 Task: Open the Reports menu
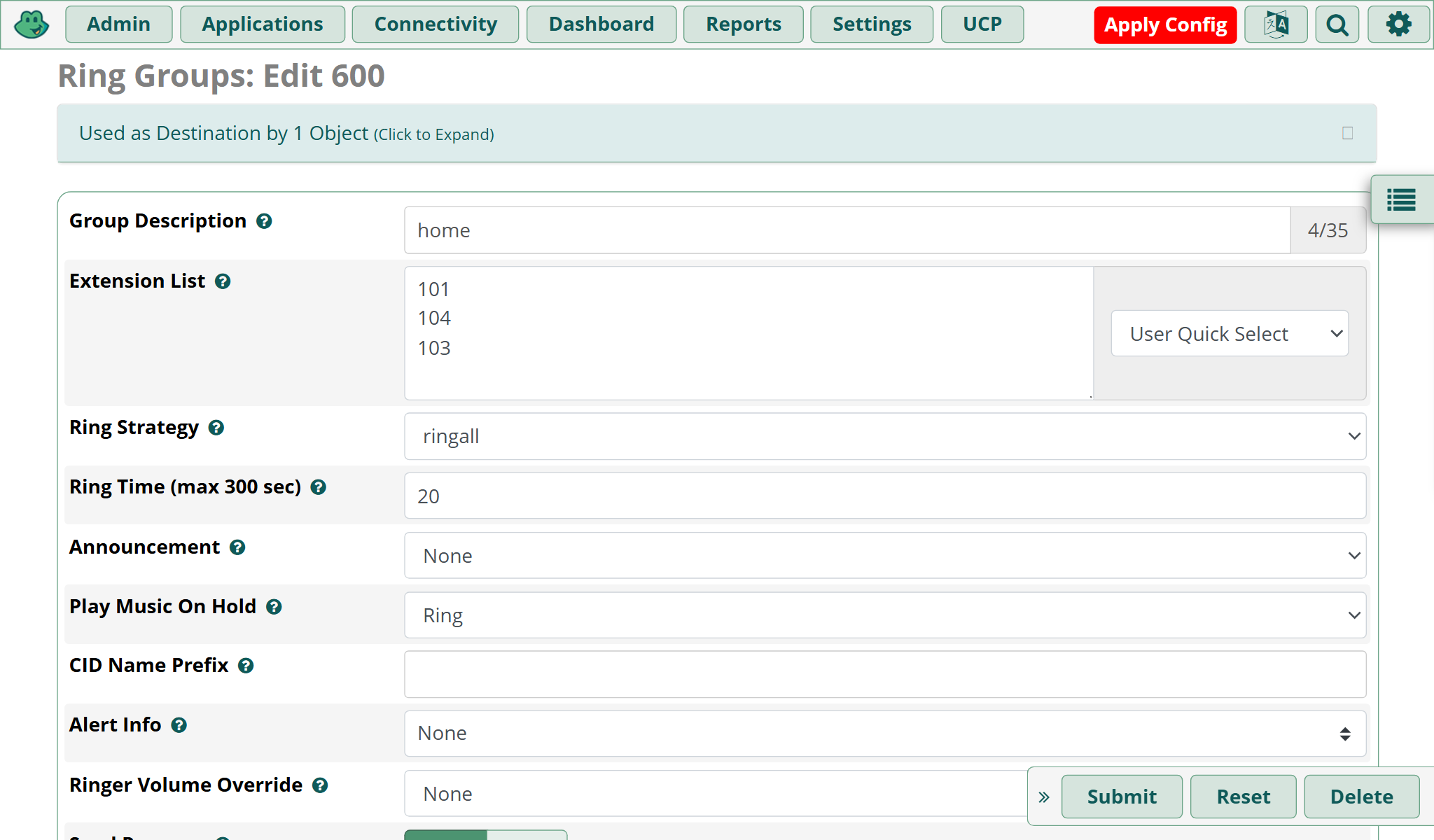pyautogui.click(x=744, y=24)
